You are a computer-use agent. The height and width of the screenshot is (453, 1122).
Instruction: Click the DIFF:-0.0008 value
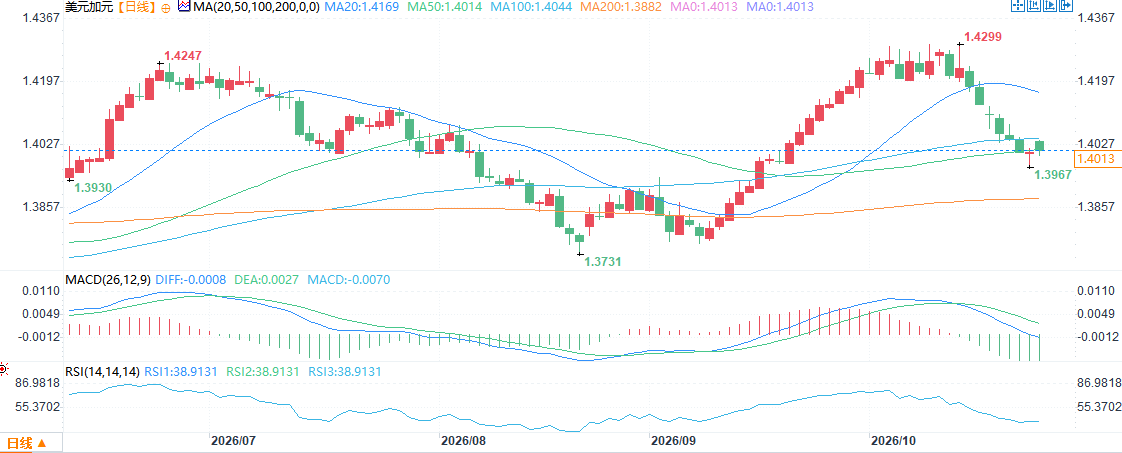[x=190, y=280]
